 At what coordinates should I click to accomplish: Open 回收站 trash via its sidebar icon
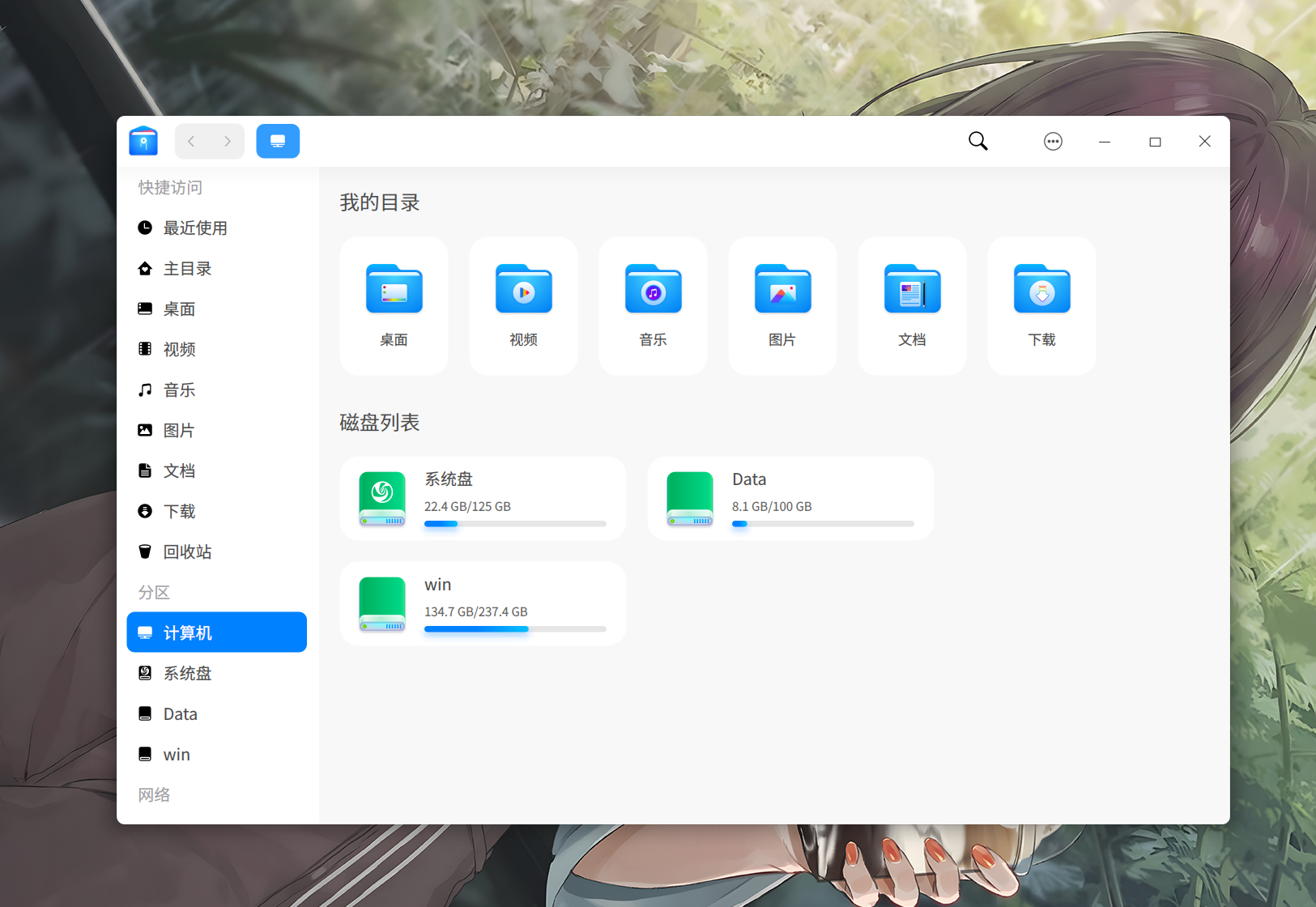[145, 551]
